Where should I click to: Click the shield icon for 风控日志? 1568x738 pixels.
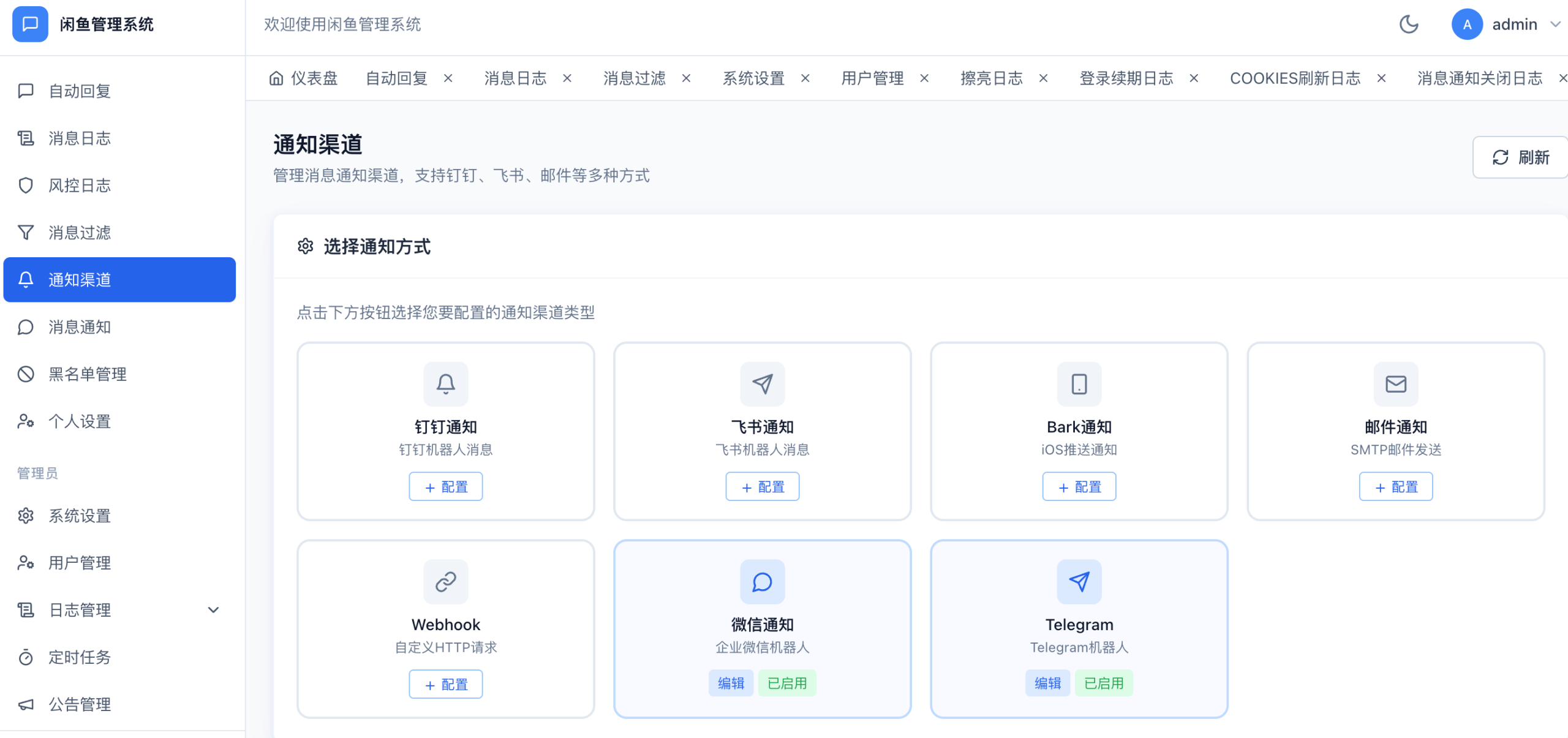(x=26, y=185)
